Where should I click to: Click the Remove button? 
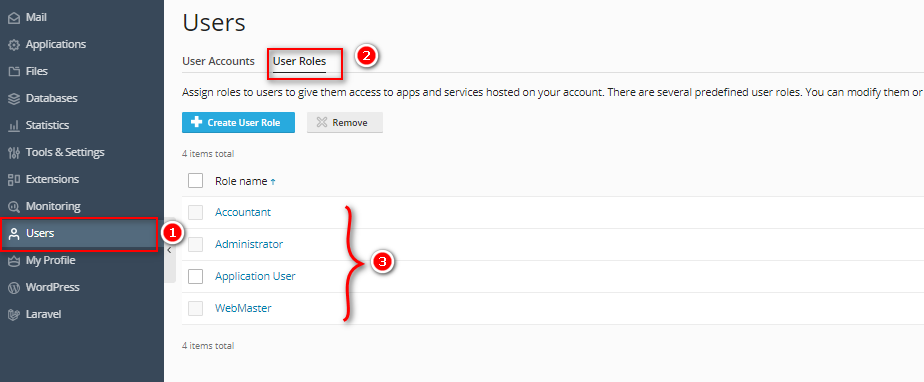[345, 123]
